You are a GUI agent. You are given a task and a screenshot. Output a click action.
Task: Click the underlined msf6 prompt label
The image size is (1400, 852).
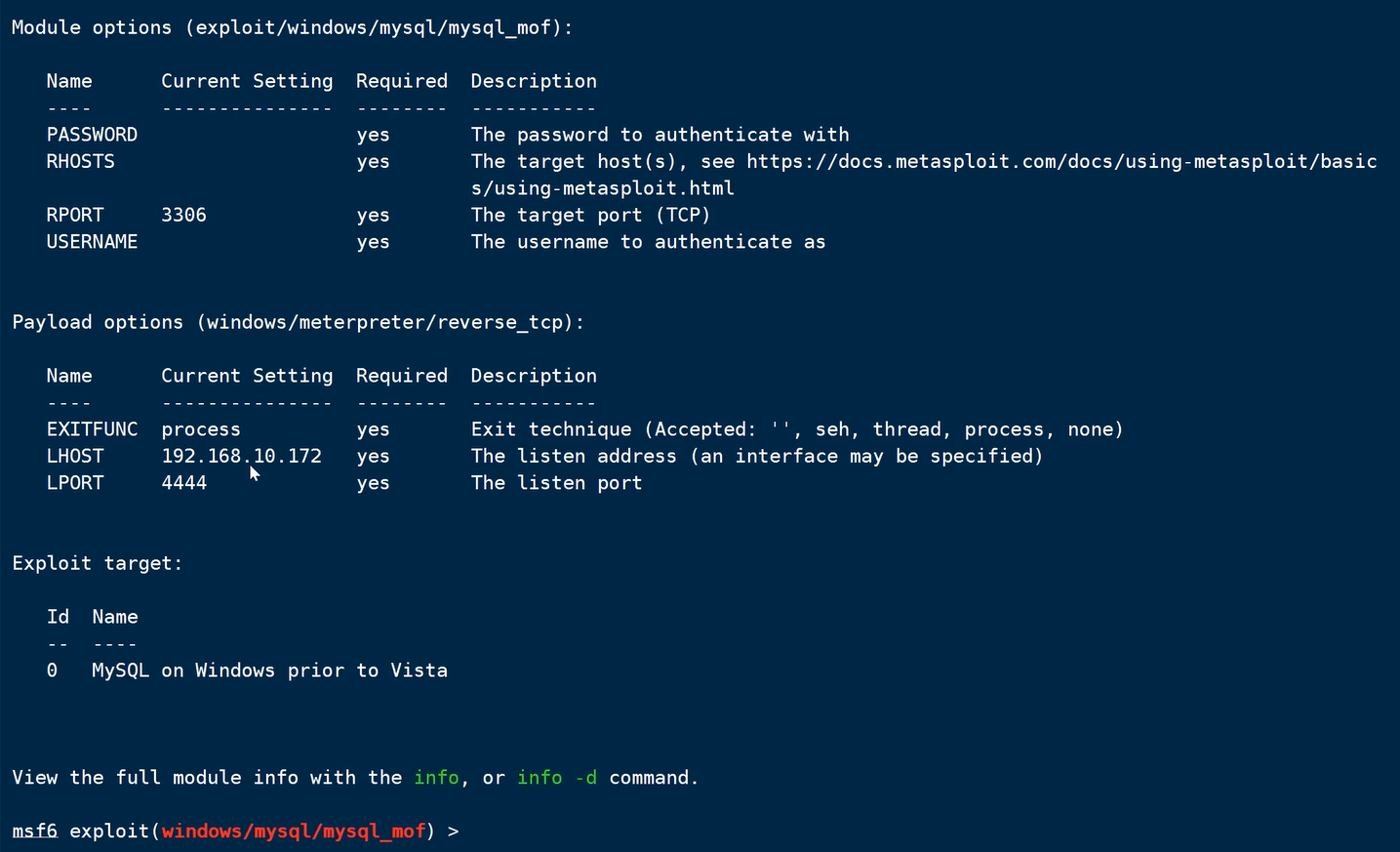(x=34, y=832)
